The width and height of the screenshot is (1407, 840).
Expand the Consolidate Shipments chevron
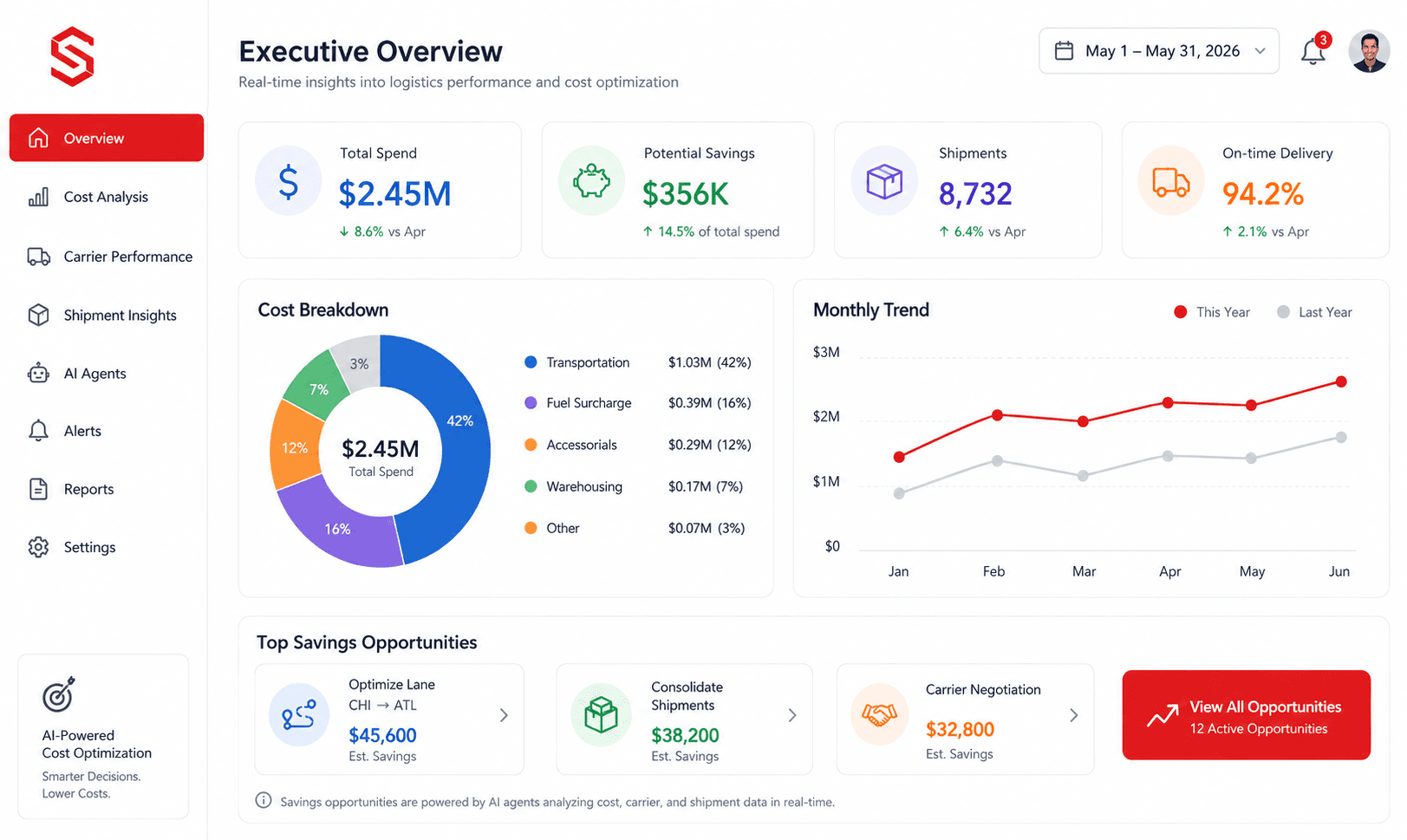click(x=792, y=715)
